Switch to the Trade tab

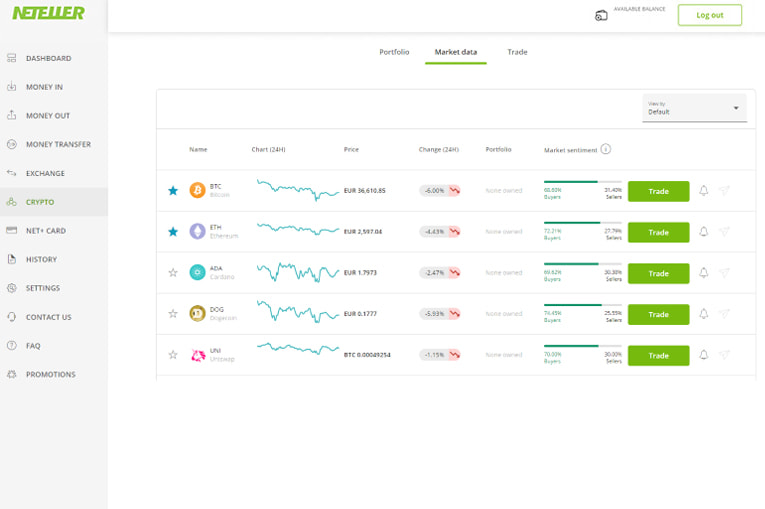[x=517, y=52]
